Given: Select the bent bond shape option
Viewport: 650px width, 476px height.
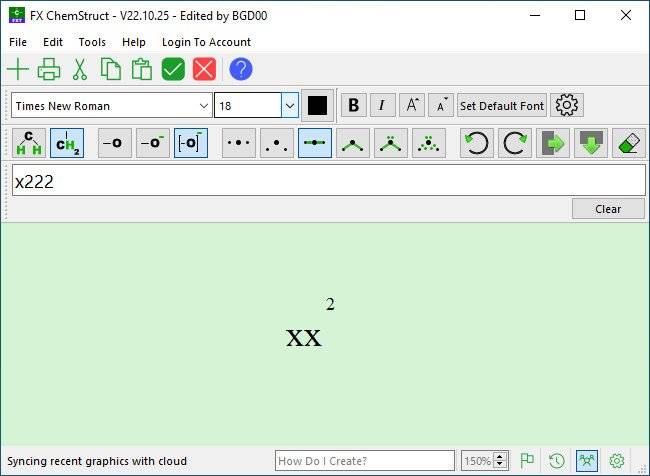Looking at the screenshot, I should [353, 143].
